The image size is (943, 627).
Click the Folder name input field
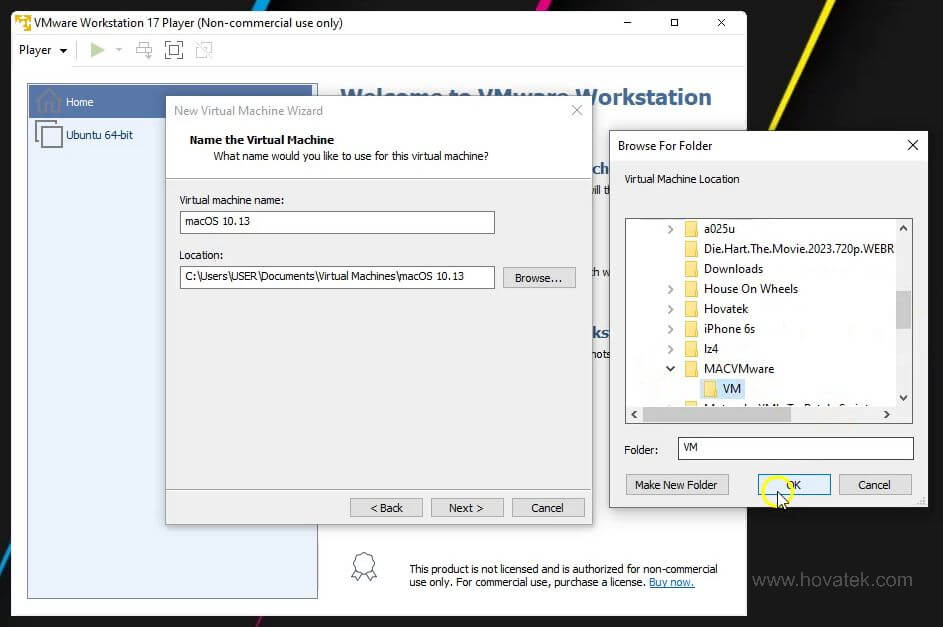[795, 448]
